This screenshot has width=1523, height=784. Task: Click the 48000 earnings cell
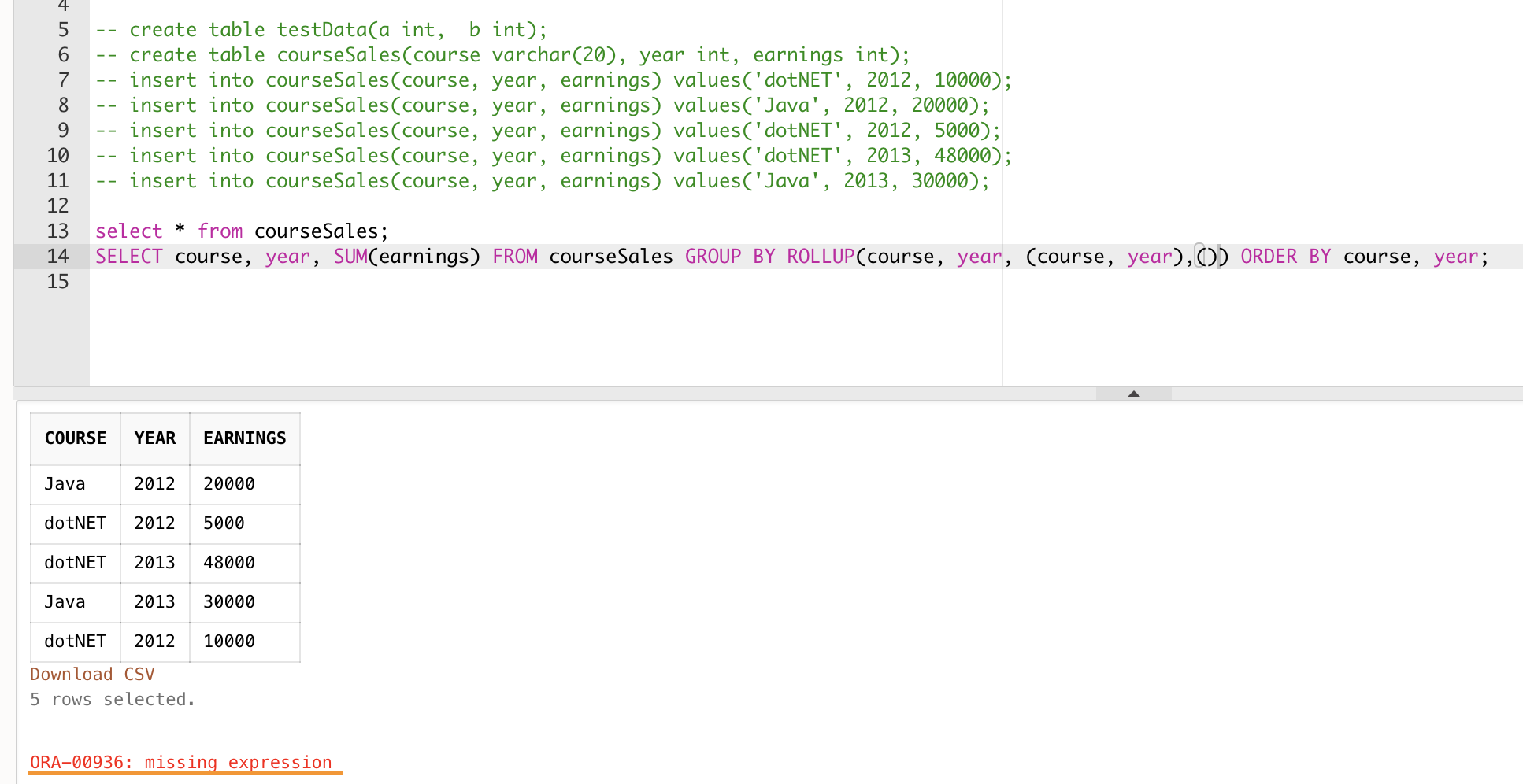pyautogui.click(x=245, y=563)
